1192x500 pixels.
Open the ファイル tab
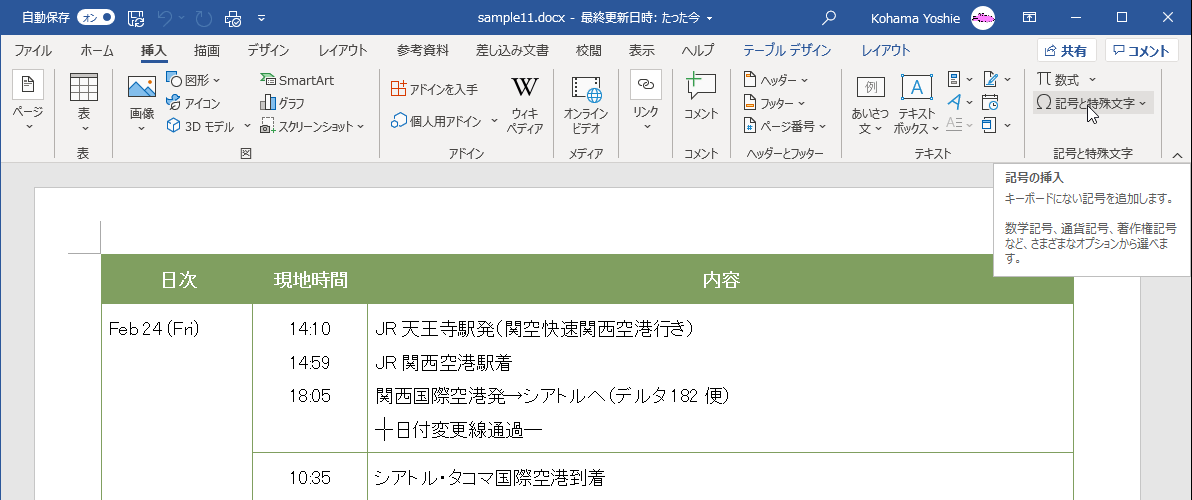pyautogui.click(x=33, y=51)
